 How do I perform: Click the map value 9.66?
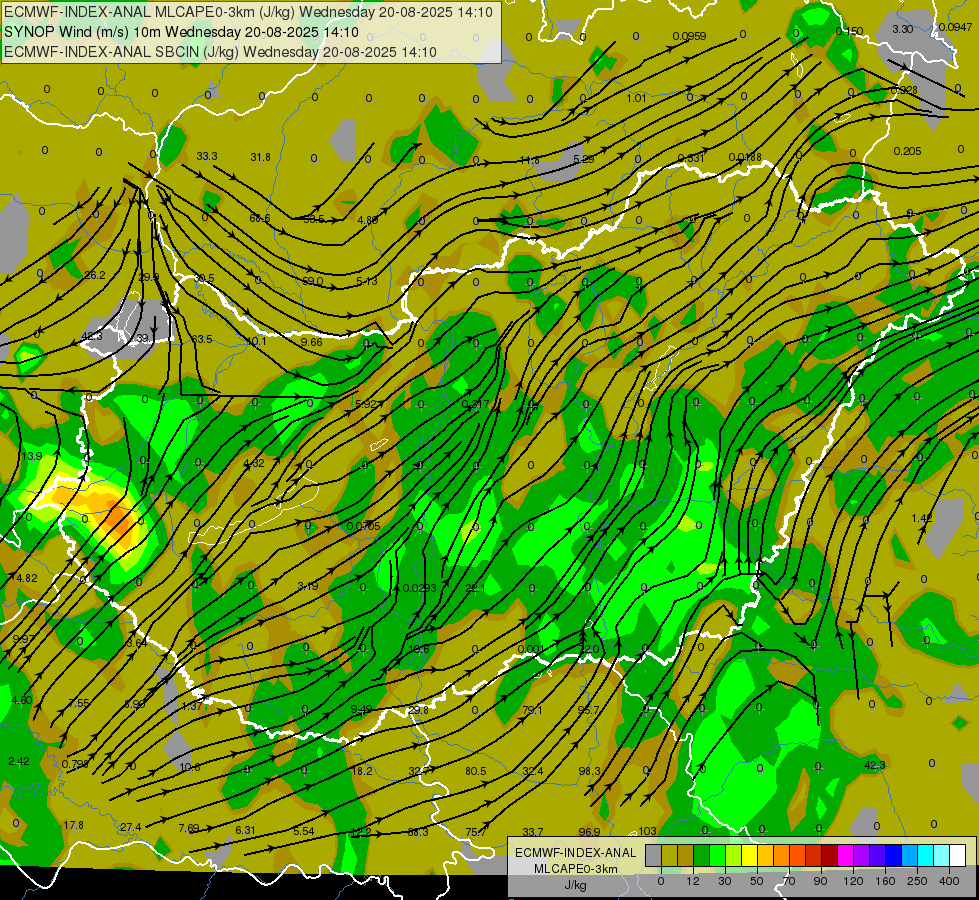click(312, 342)
